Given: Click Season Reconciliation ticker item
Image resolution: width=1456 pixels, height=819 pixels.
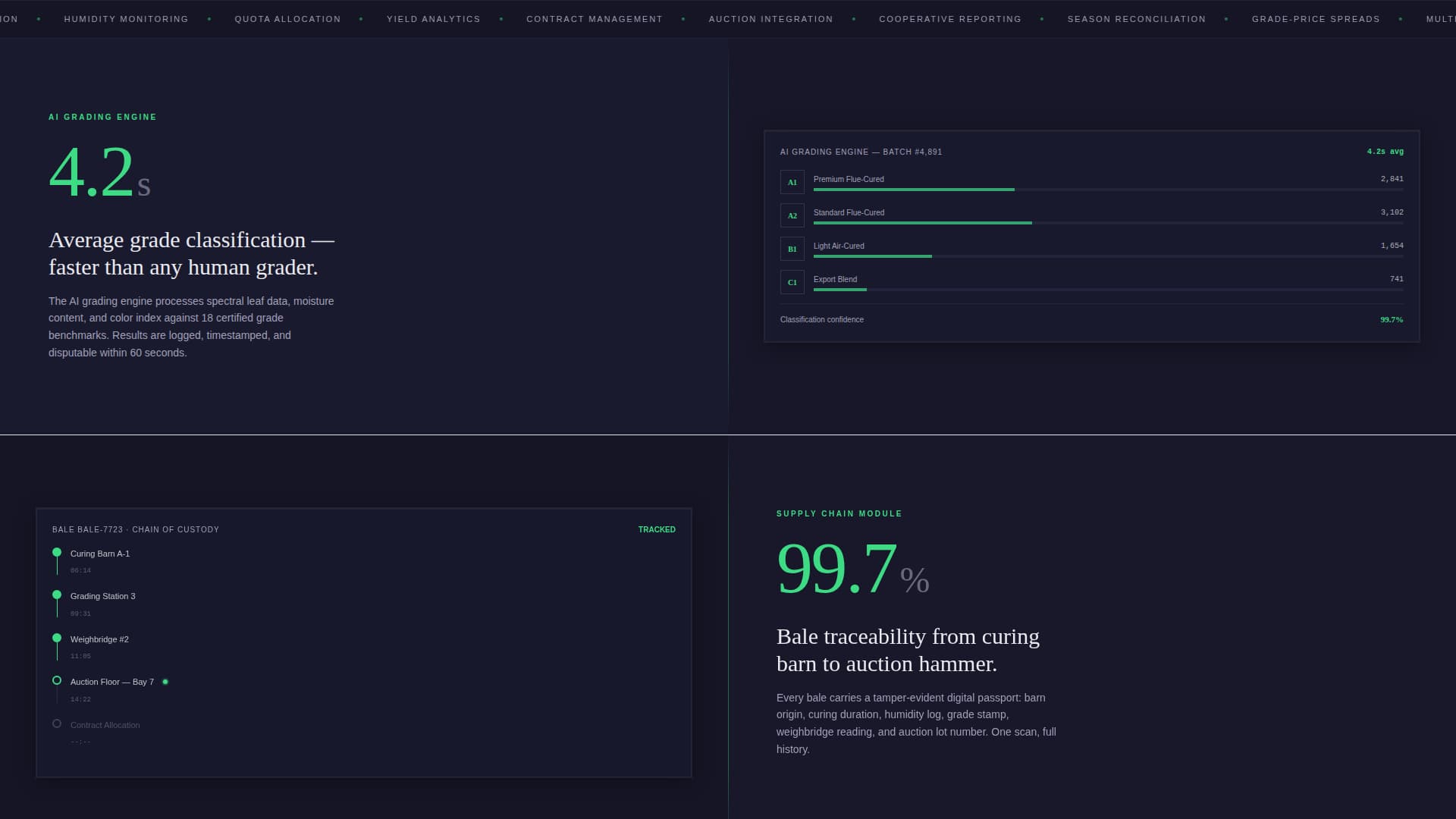Looking at the screenshot, I should (1136, 19).
